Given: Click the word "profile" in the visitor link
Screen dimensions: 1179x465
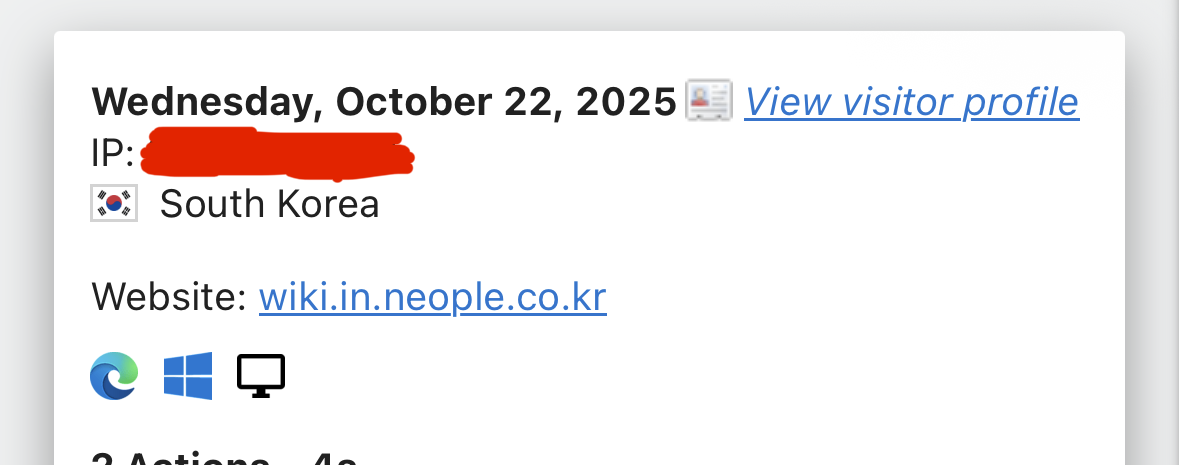Looking at the screenshot, I should (x=1020, y=101).
